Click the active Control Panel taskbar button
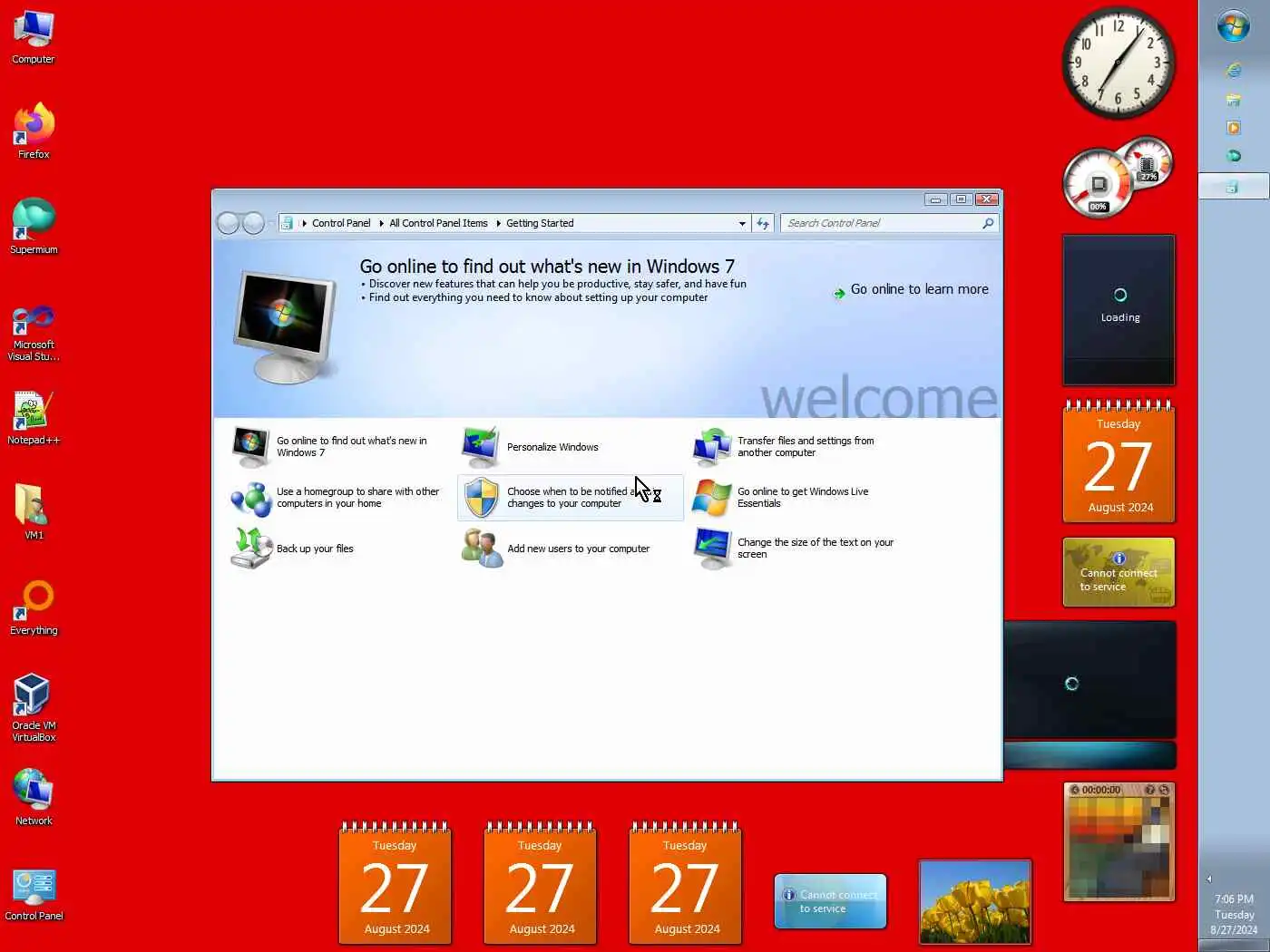The height and width of the screenshot is (952, 1270). click(1233, 187)
